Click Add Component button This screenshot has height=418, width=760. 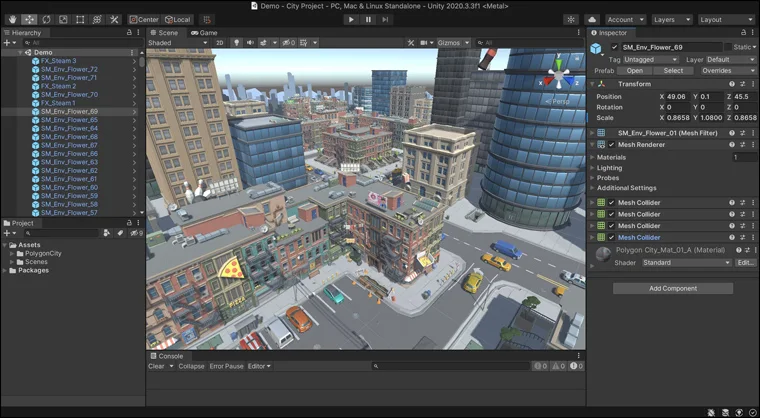click(673, 289)
